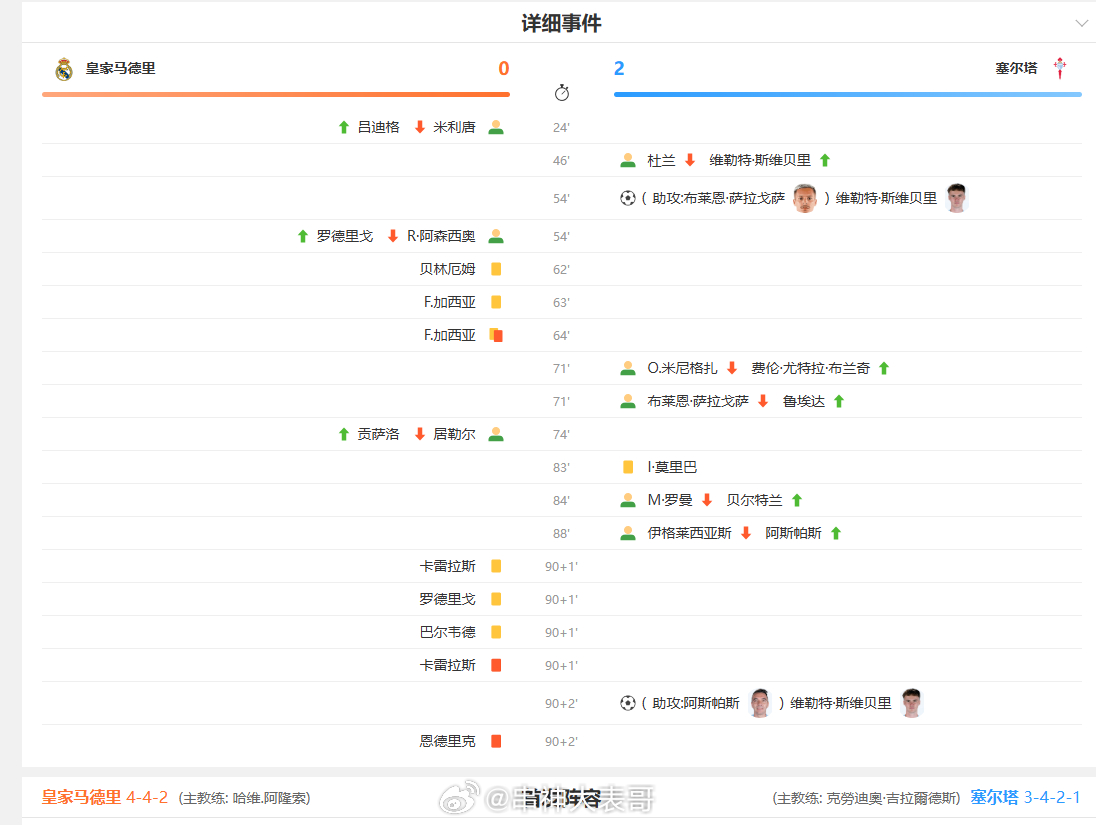This screenshot has width=1096, height=825.
Task: Select 维勒特·斯维贝里 in 46' substitution row
Action: [x=760, y=160]
